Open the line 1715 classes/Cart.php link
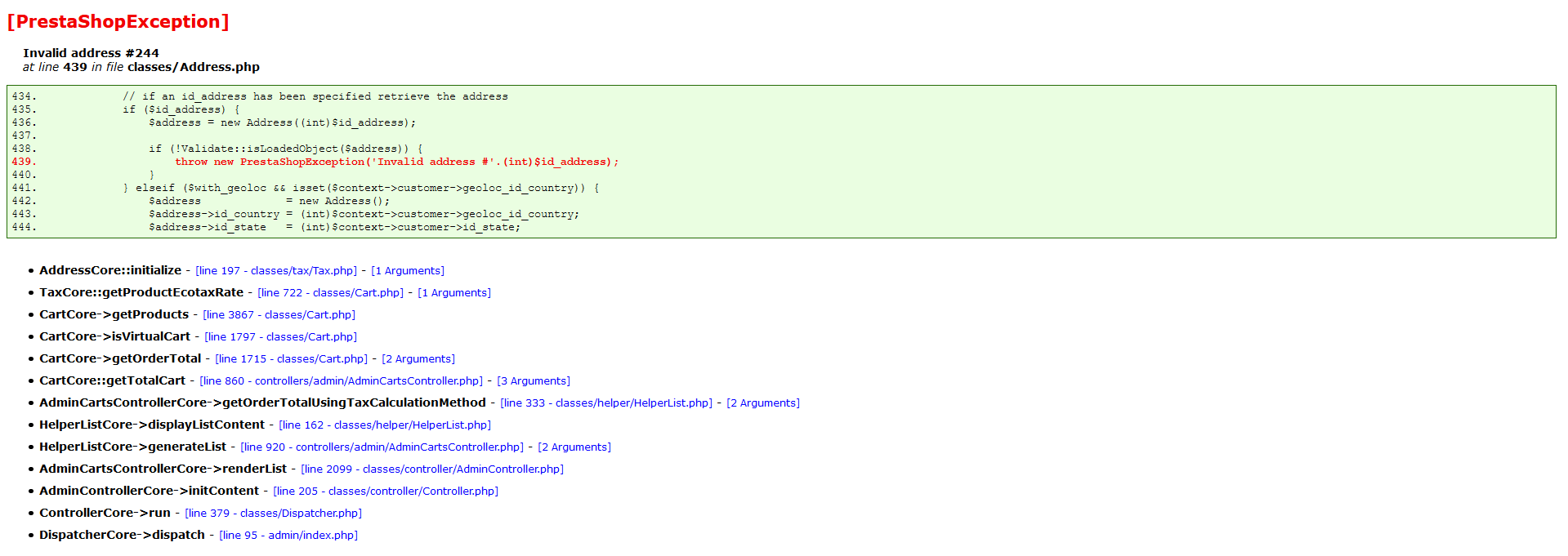The height and width of the screenshot is (556, 1568). click(x=292, y=359)
